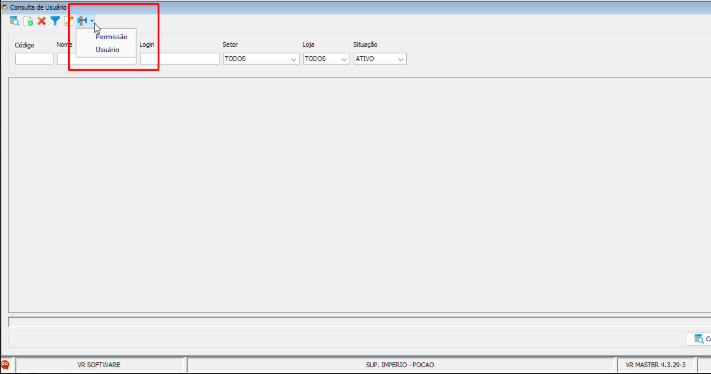This screenshot has width=711, height=374.
Task: Click the red X delete icon
Action: pos(42,21)
